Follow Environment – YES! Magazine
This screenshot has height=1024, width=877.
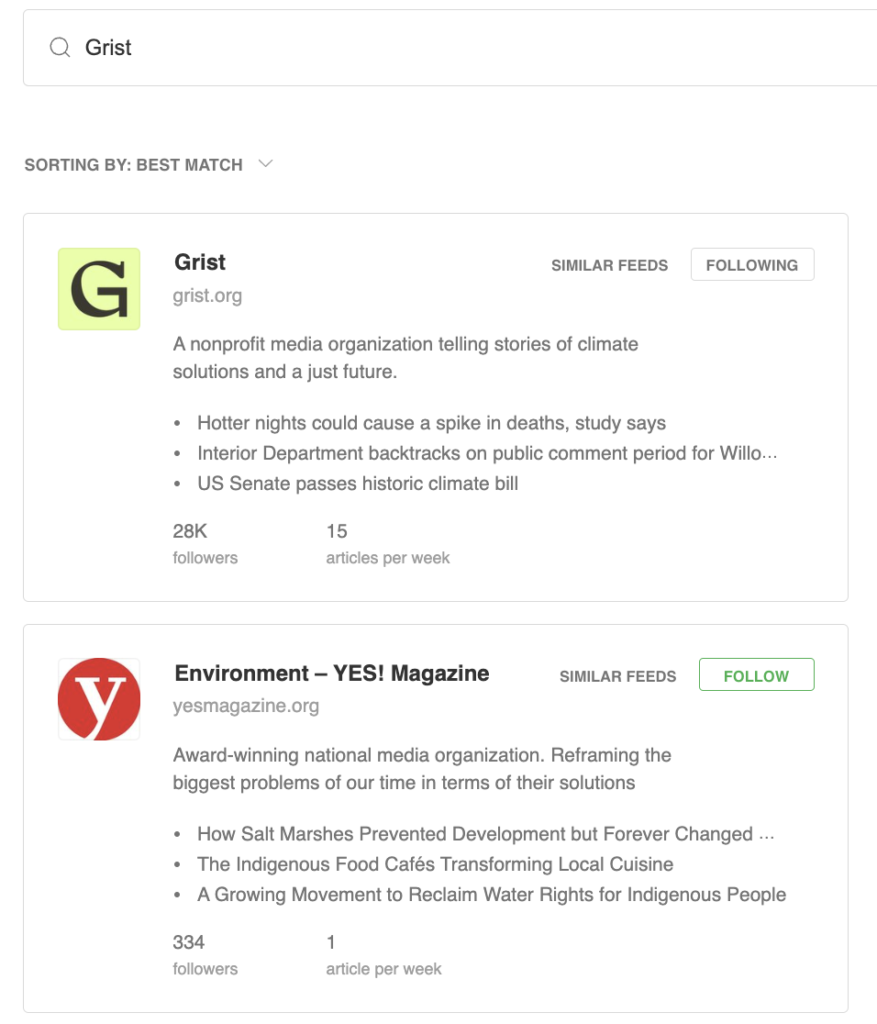point(756,675)
